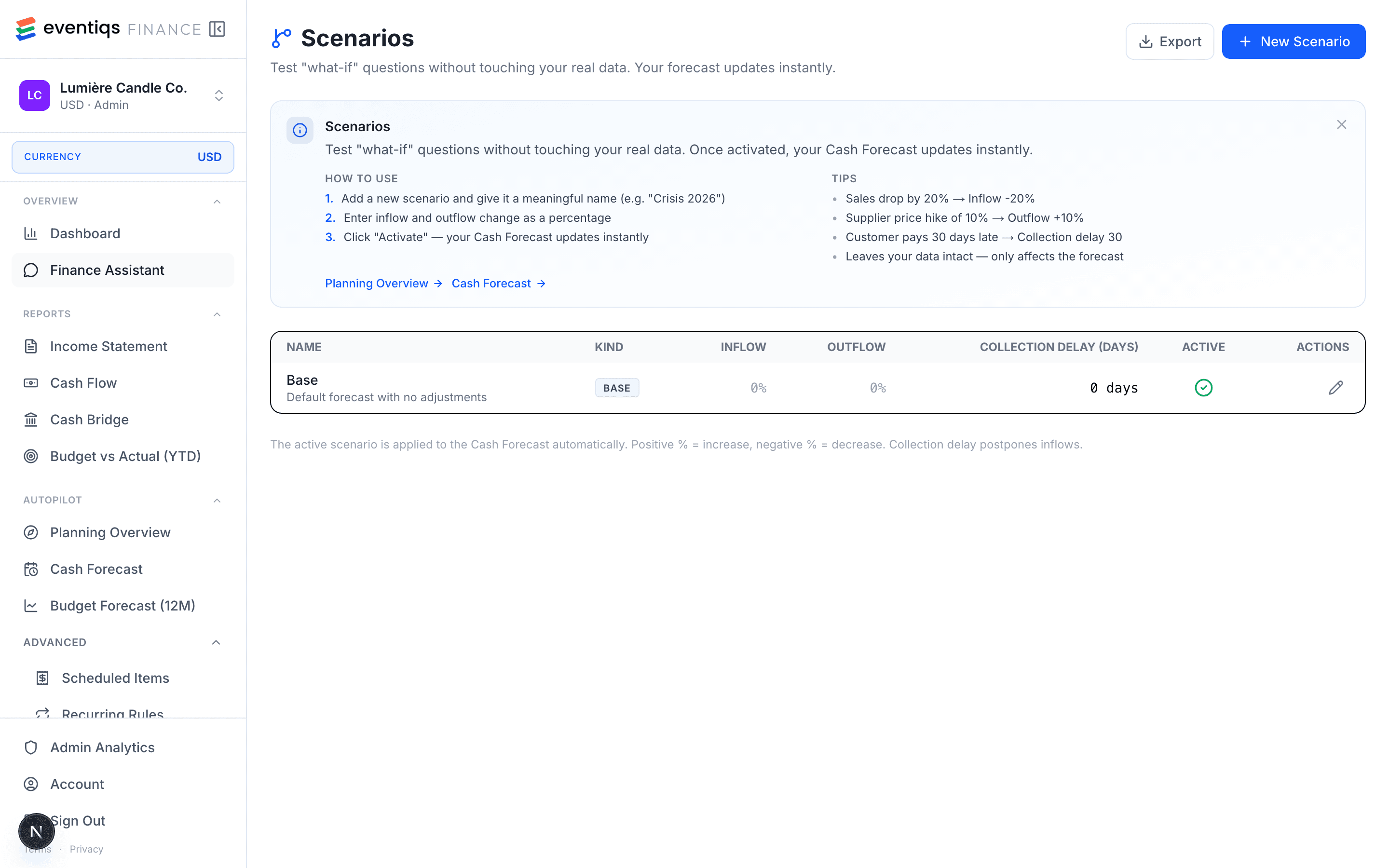
Task: Toggle the Active checkmark for the Base scenario
Action: click(x=1204, y=388)
